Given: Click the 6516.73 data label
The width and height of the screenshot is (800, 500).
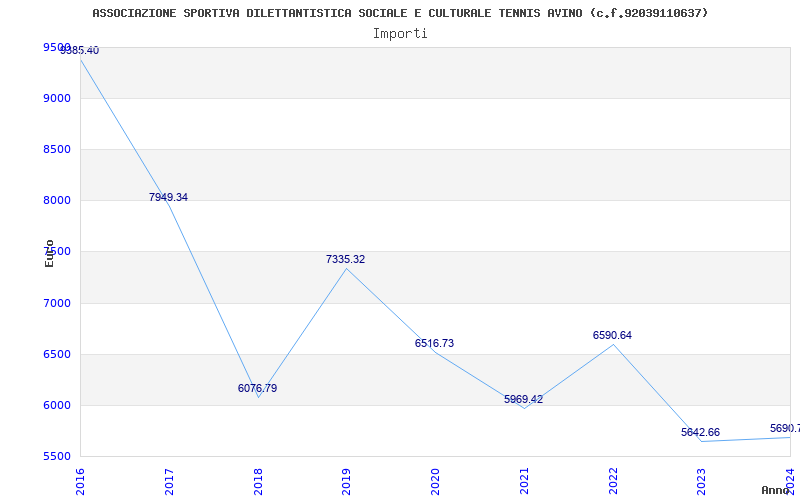Looking at the screenshot, I should point(434,343).
